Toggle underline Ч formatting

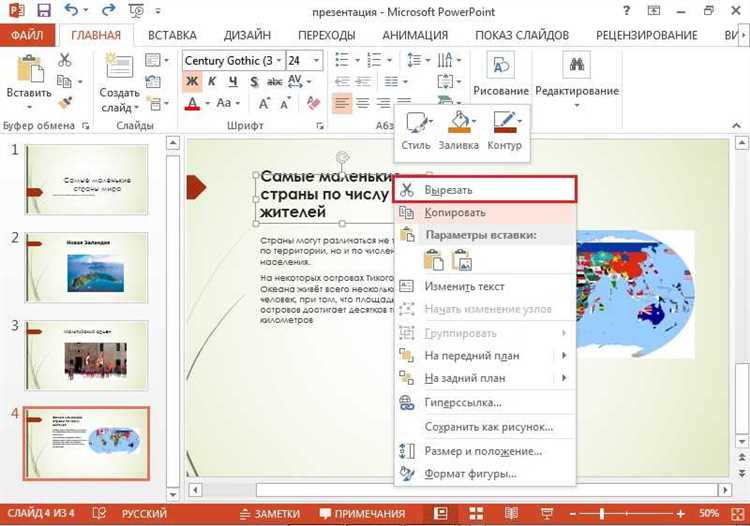pos(233,82)
